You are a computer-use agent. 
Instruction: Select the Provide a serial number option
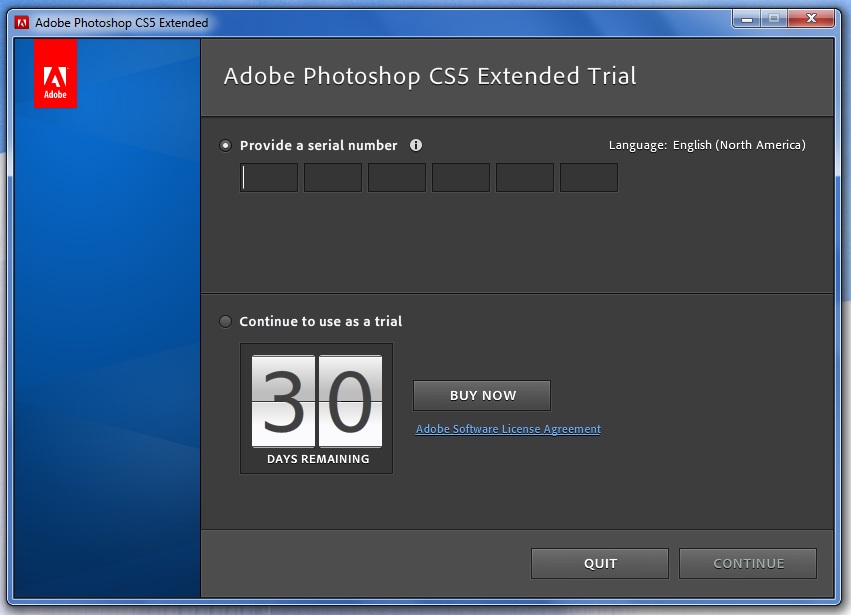click(225, 145)
